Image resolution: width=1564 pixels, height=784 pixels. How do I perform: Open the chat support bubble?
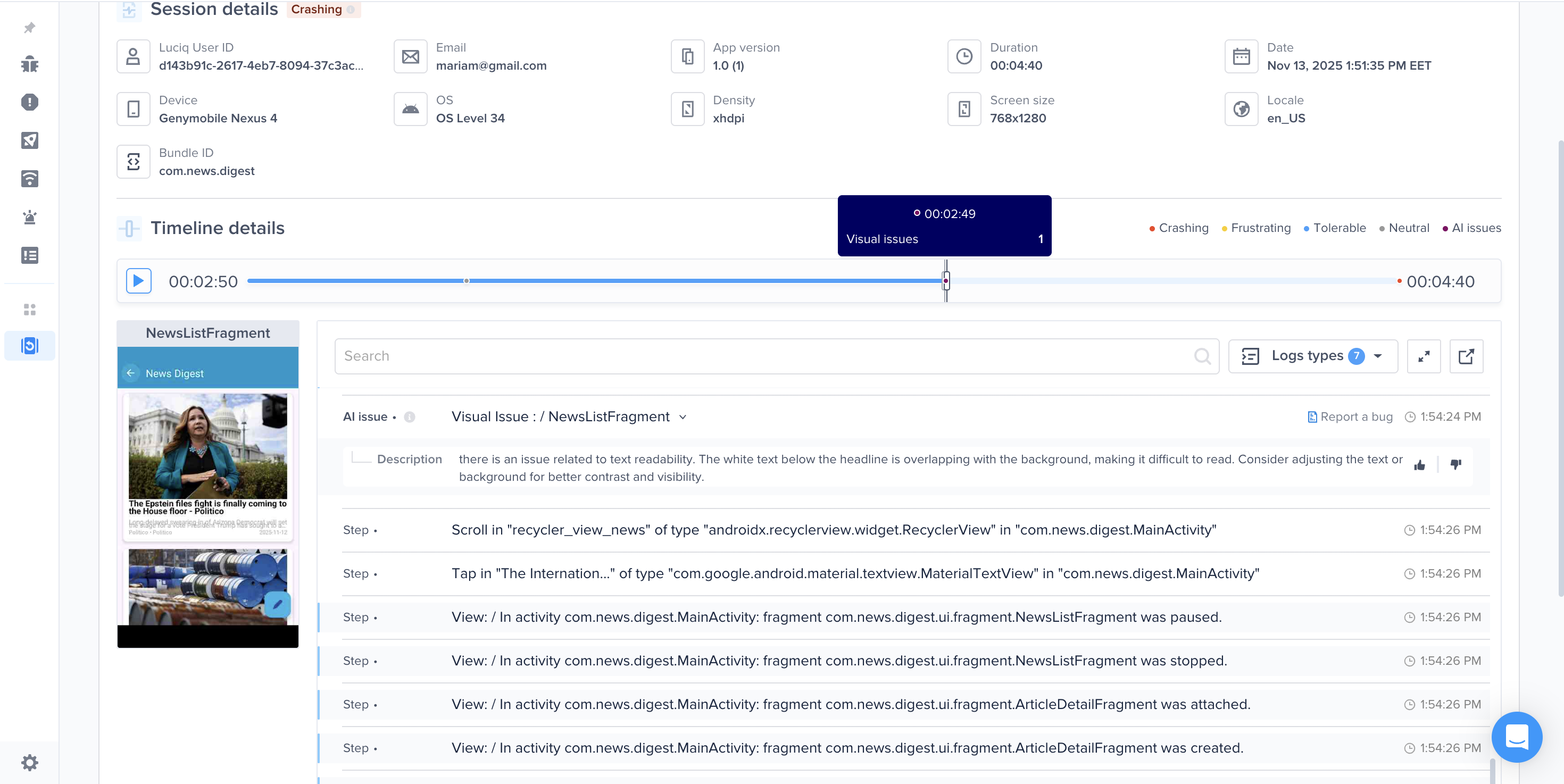click(x=1516, y=737)
